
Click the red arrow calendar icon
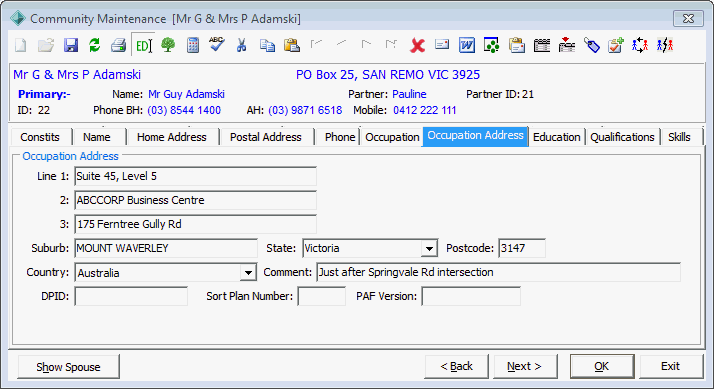click(567, 45)
